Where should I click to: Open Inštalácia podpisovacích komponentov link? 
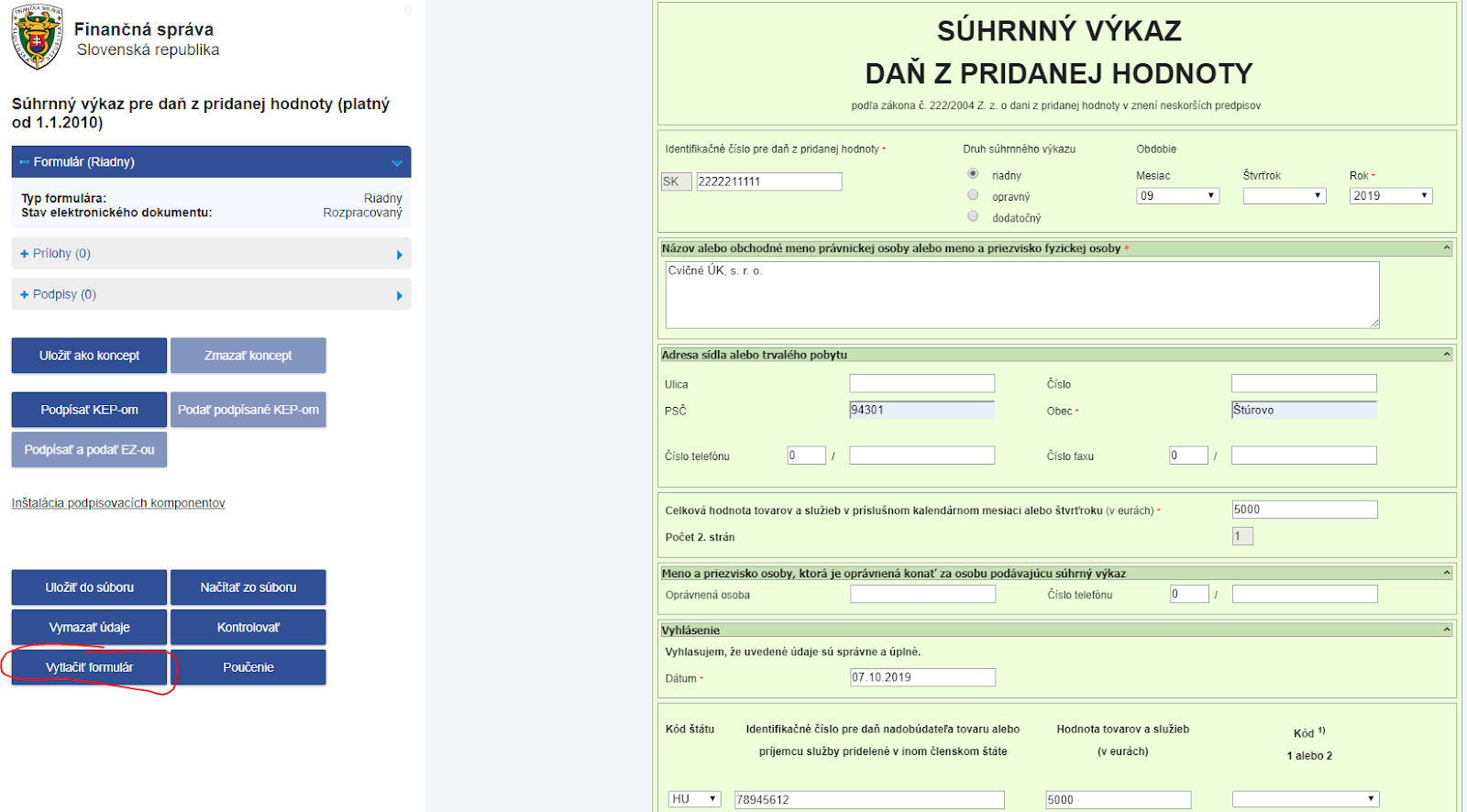pyautogui.click(x=118, y=503)
